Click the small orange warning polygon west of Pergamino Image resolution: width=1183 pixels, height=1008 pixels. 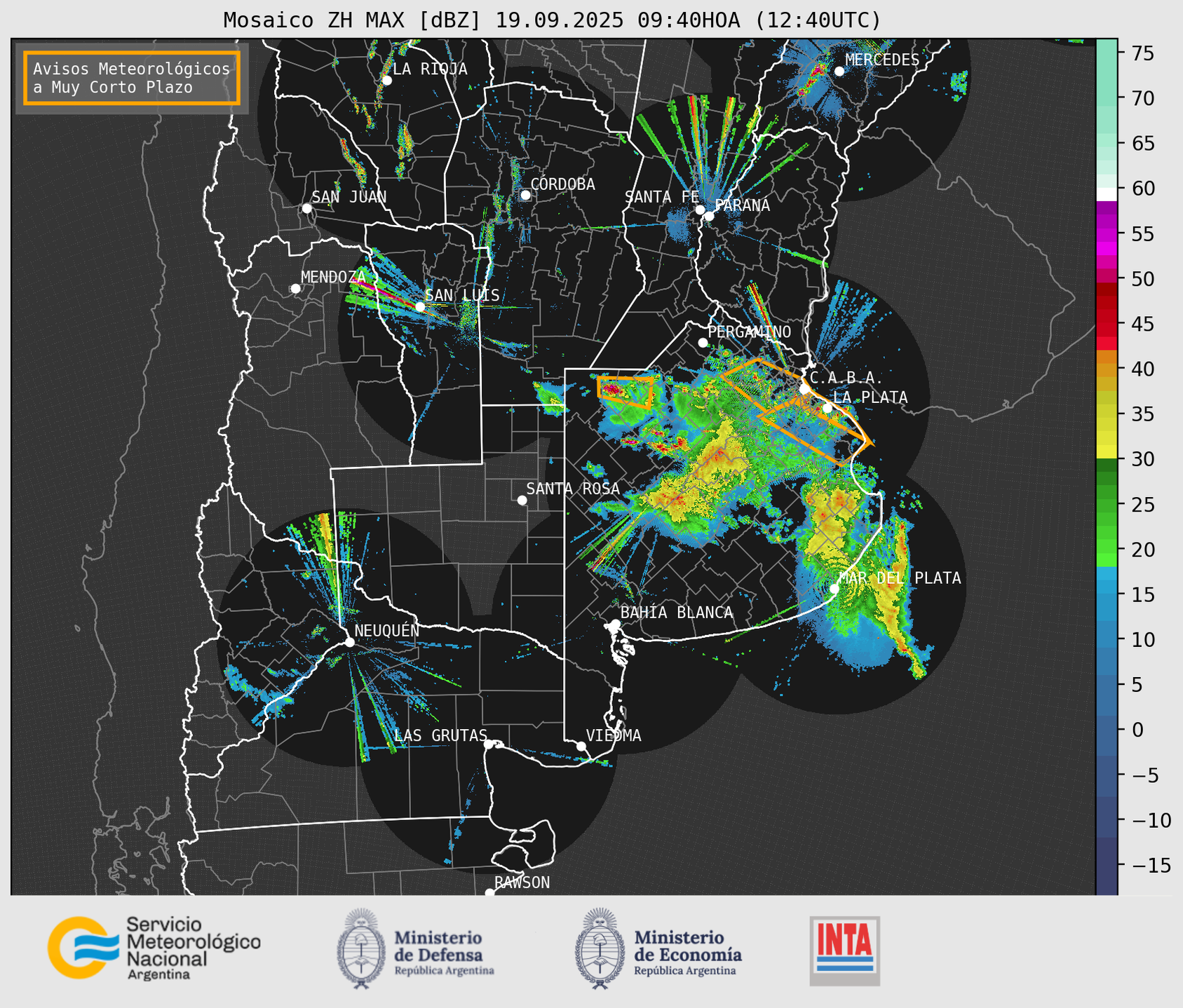coord(624,391)
